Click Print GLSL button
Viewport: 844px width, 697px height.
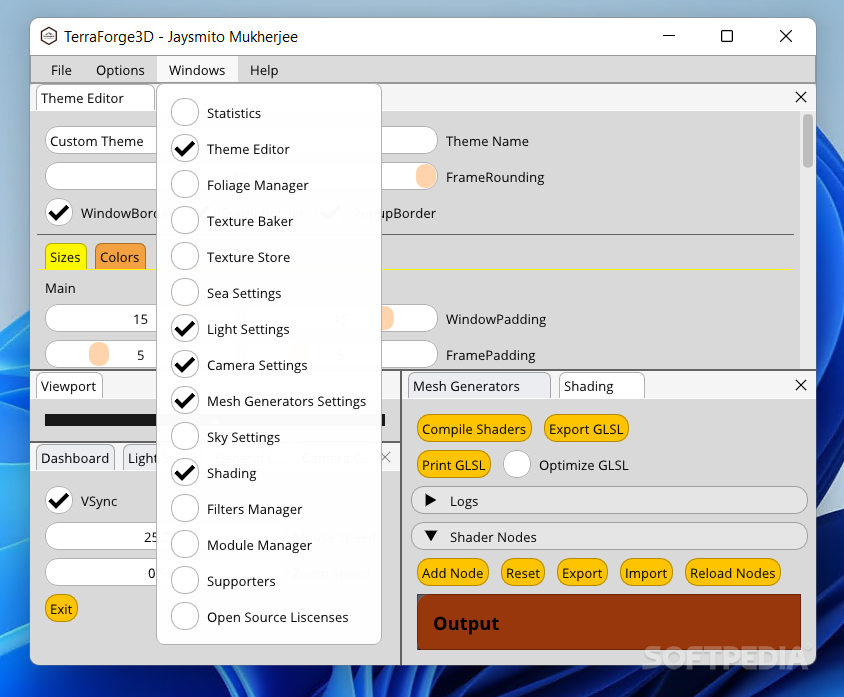point(454,465)
